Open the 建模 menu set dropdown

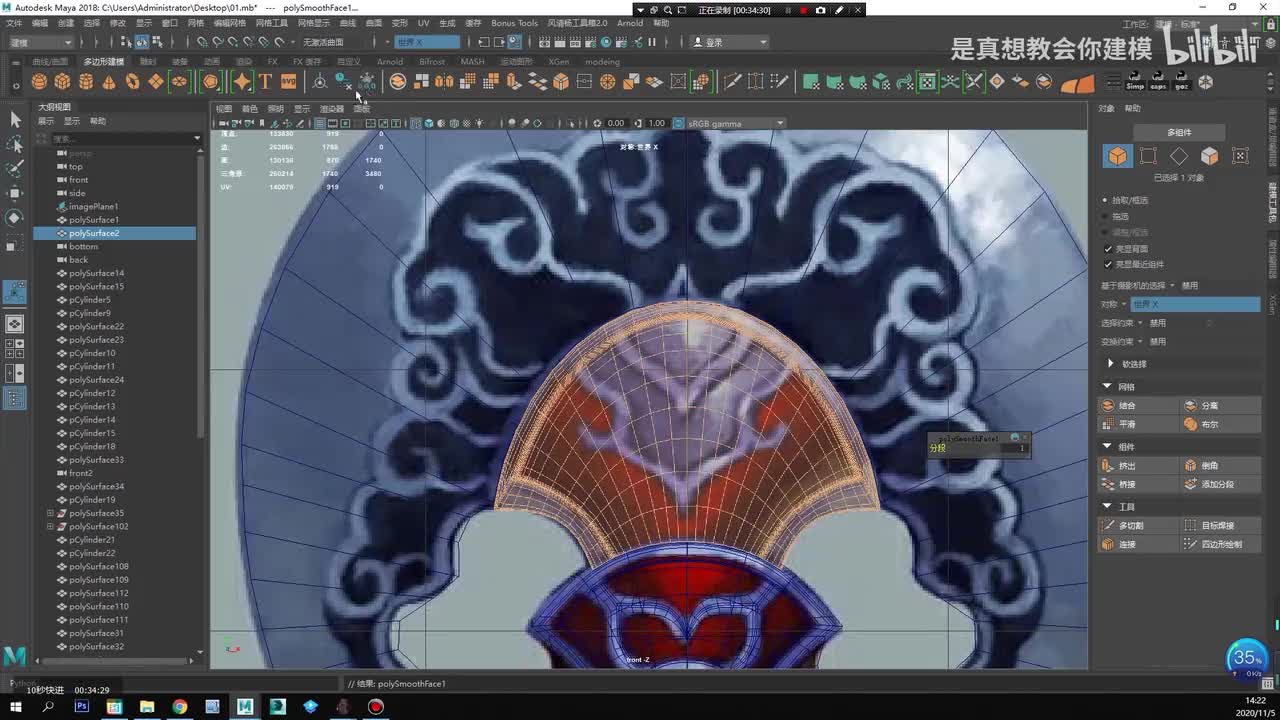[x=40, y=42]
